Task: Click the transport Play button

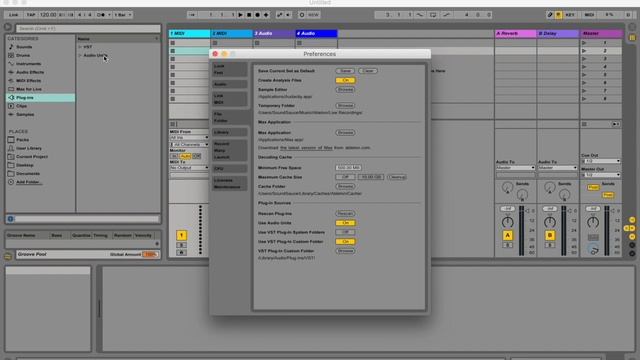Action: 240,15
